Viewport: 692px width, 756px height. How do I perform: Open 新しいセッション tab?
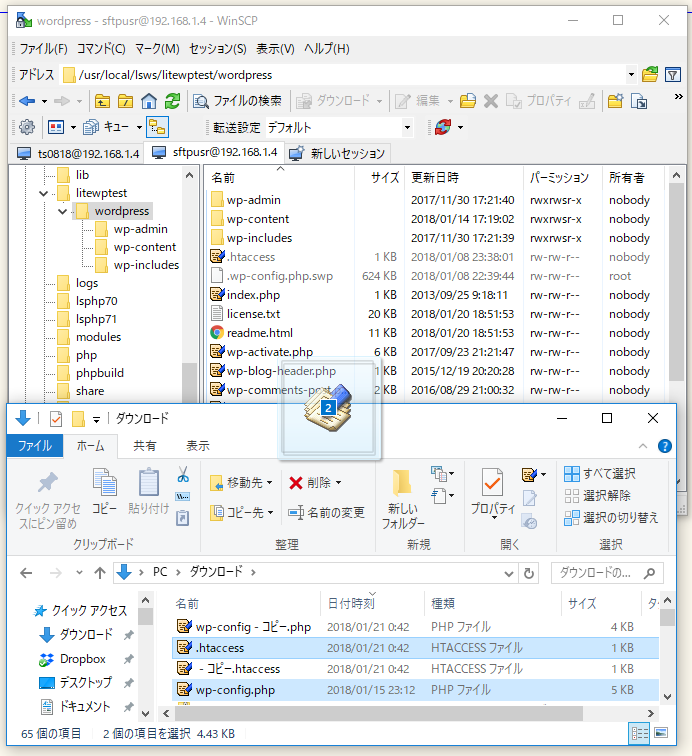click(338, 154)
